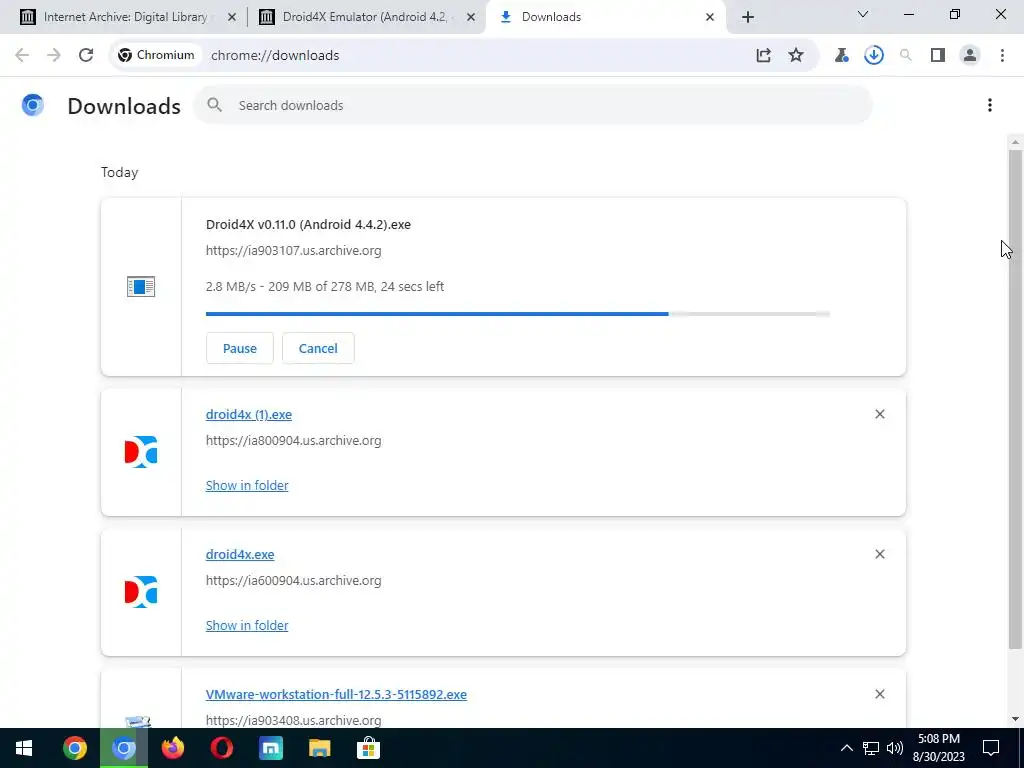Open Microsoft Store from the taskbar
The image size is (1024, 768).
tap(368, 748)
